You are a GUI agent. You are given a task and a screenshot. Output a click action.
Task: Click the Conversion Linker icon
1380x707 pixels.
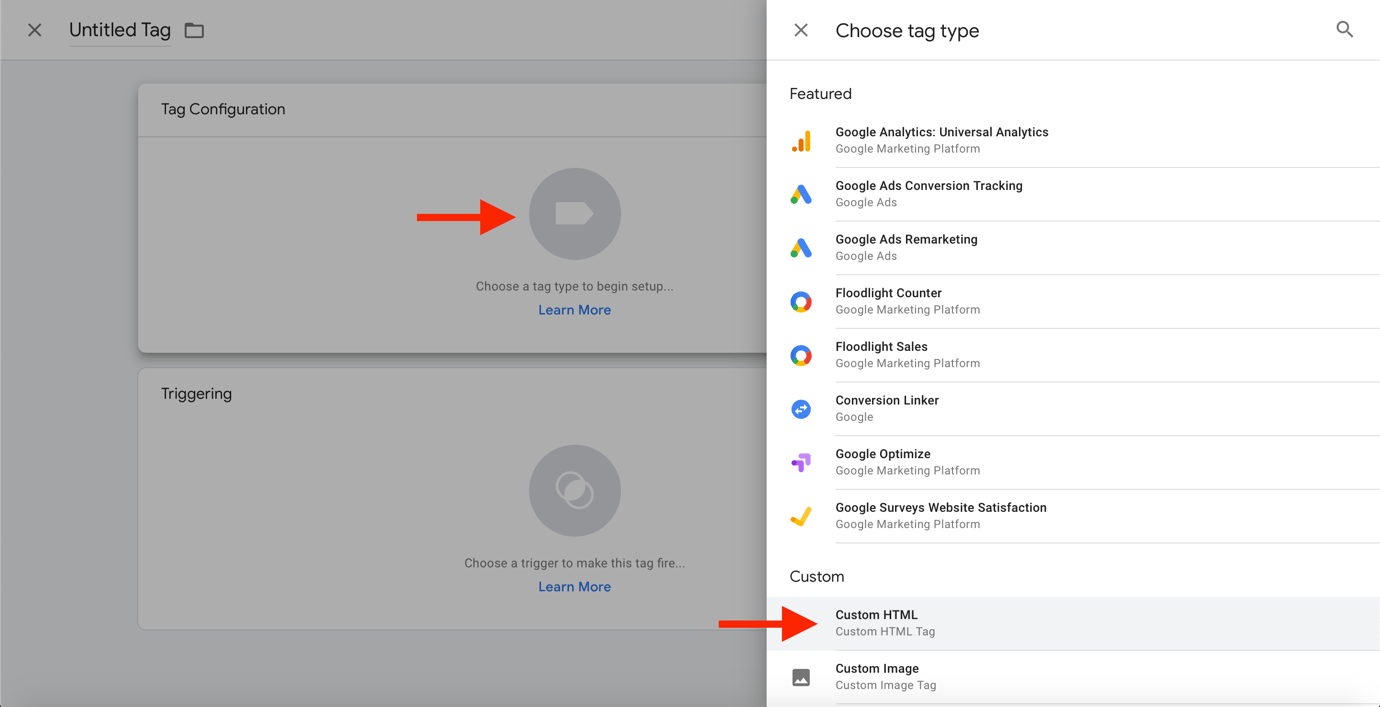pyautogui.click(x=801, y=409)
